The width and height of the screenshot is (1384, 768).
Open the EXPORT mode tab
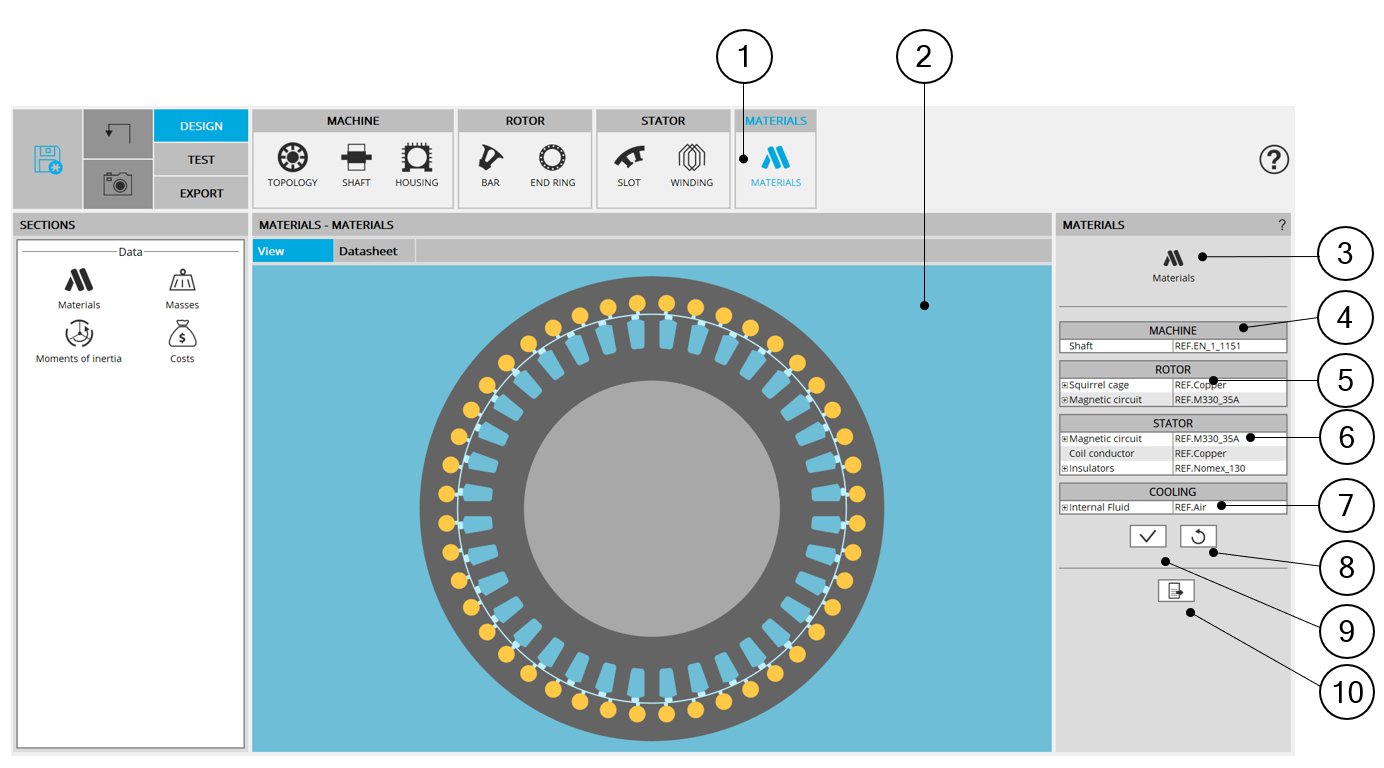point(201,193)
